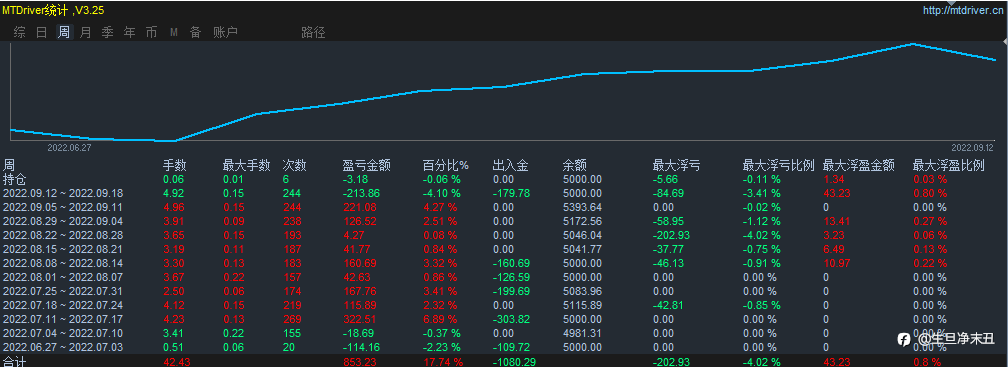This screenshot has height=367, width=1008.
Task: Click the 手数 column header
Action: (174, 165)
